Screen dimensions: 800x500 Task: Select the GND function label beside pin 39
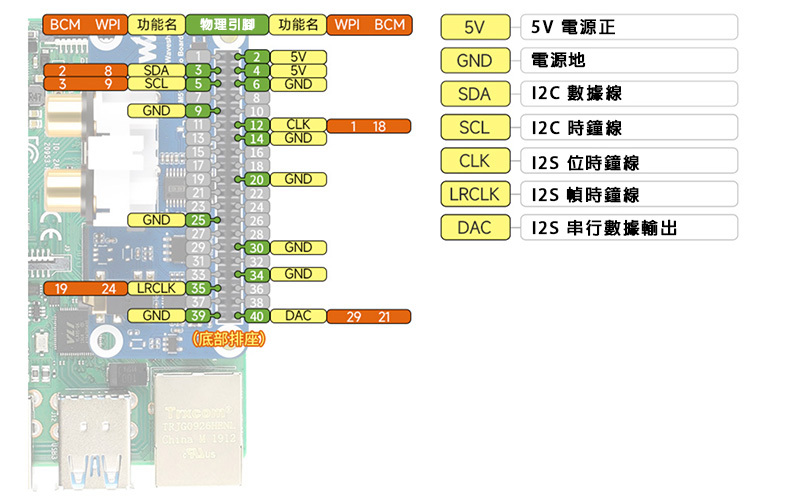(156, 316)
